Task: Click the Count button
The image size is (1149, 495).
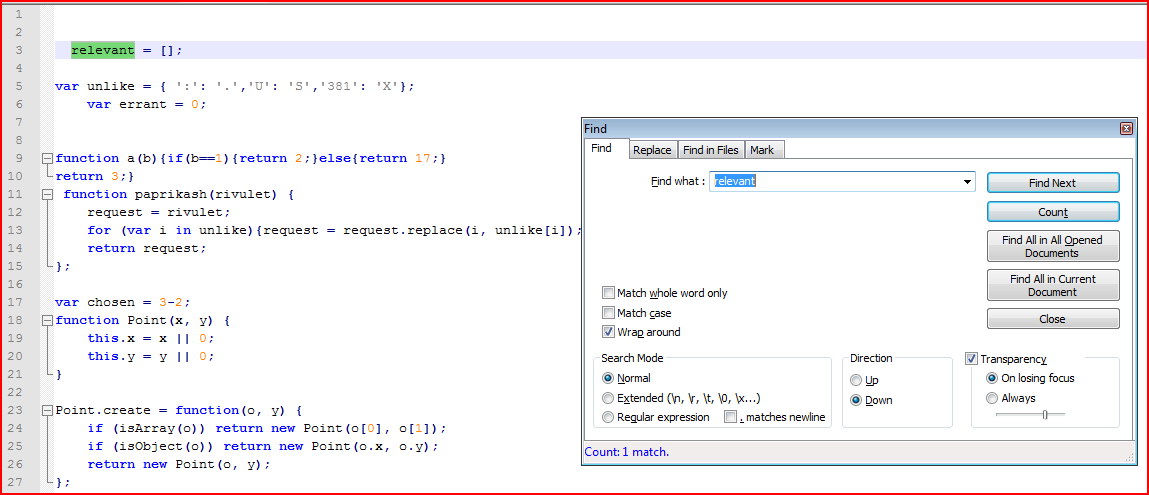Action: point(1052,212)
